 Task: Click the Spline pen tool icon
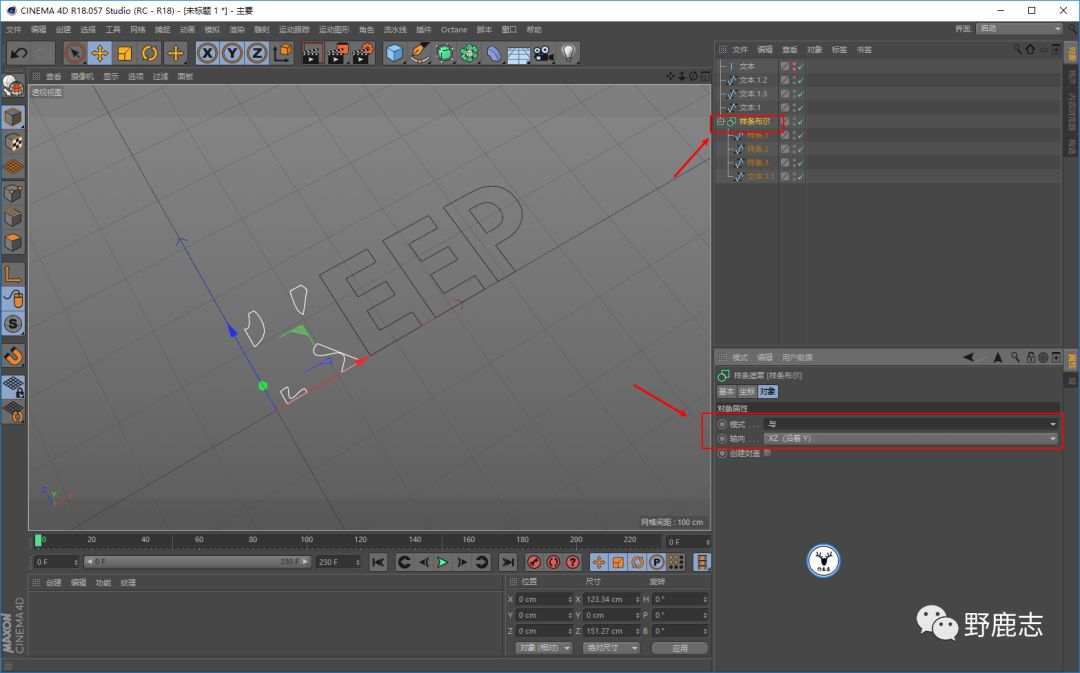click(x=420, y=53)
